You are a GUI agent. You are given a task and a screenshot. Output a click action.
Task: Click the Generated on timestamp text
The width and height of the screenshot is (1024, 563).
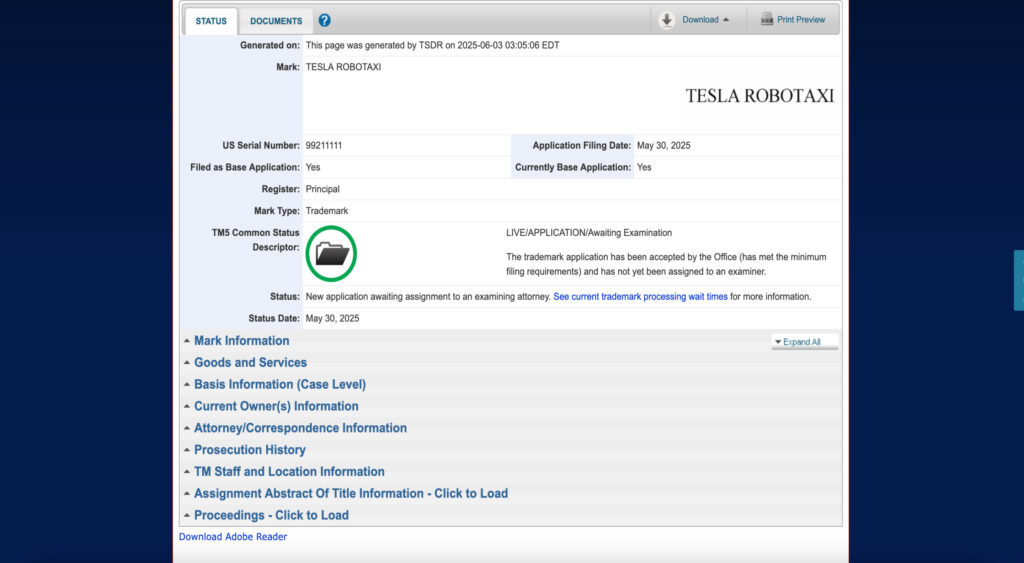click(x=432, y=45)
